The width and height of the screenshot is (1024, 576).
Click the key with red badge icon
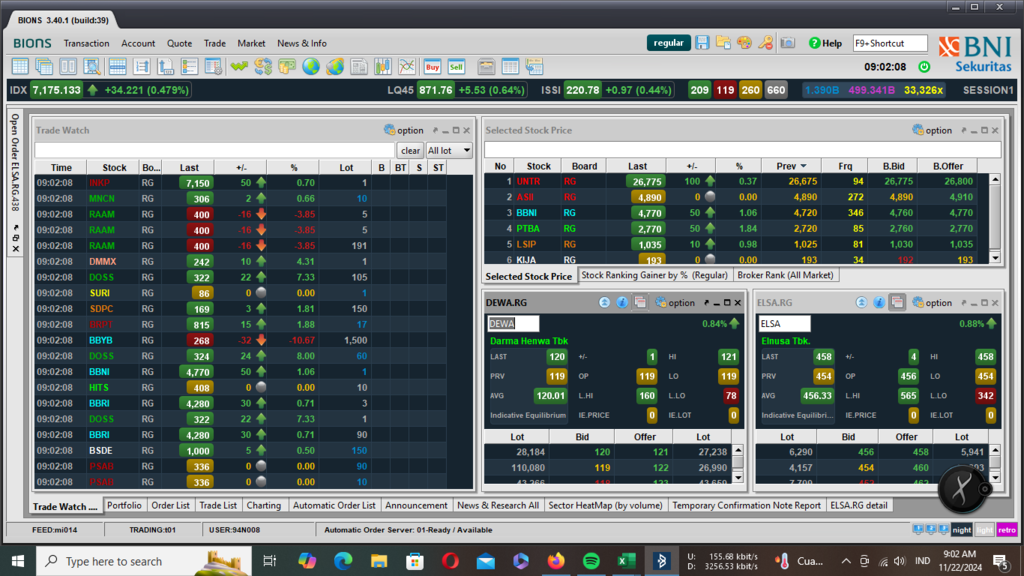pyautogui.click(x=765, y=43)
